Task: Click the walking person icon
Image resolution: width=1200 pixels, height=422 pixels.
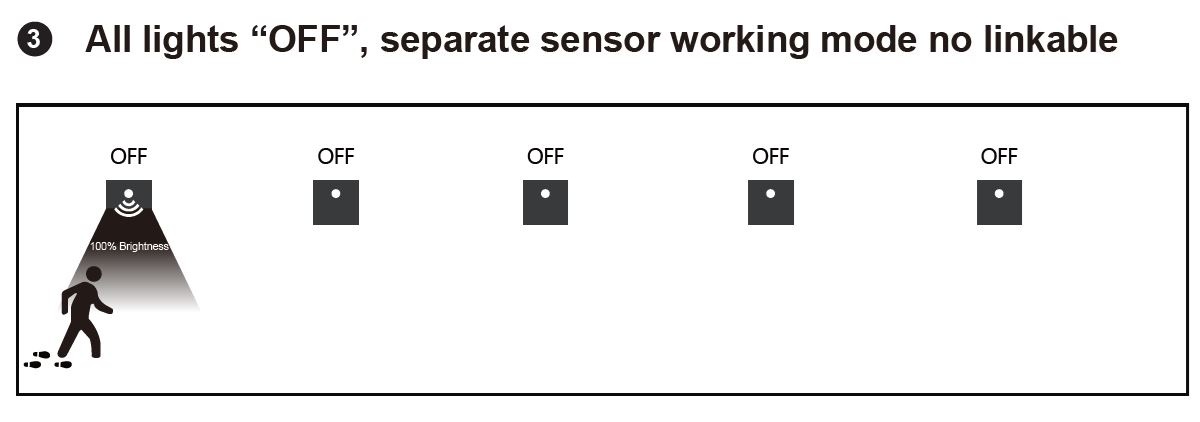Action: point(83,312)
